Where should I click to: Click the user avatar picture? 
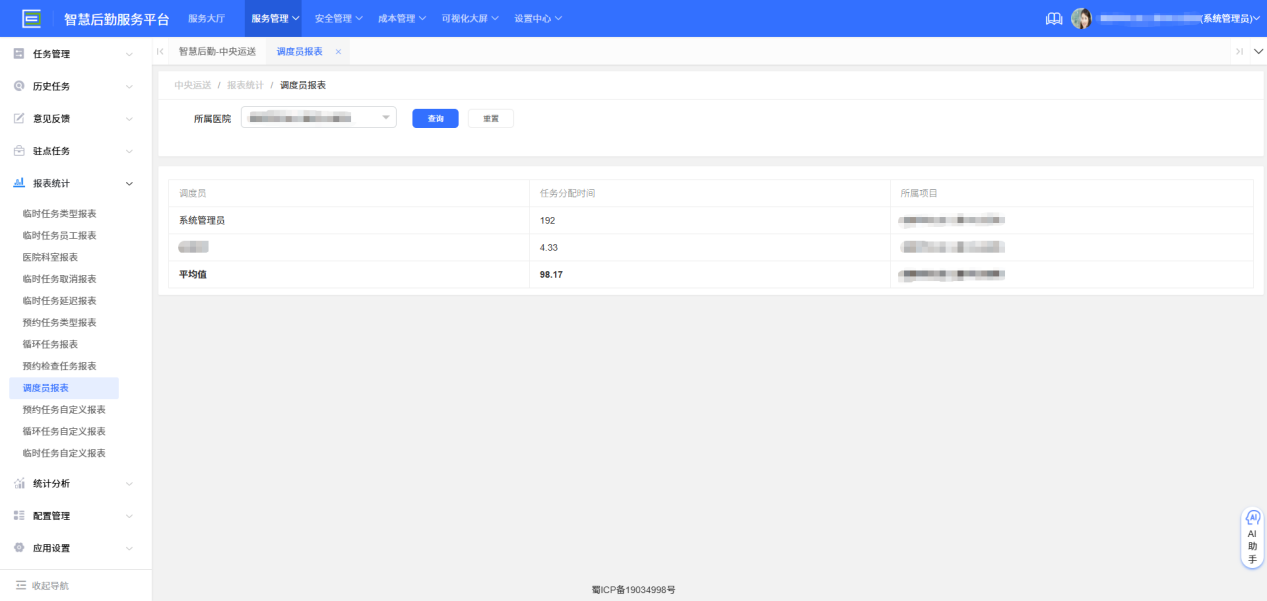coord(1081,19)
